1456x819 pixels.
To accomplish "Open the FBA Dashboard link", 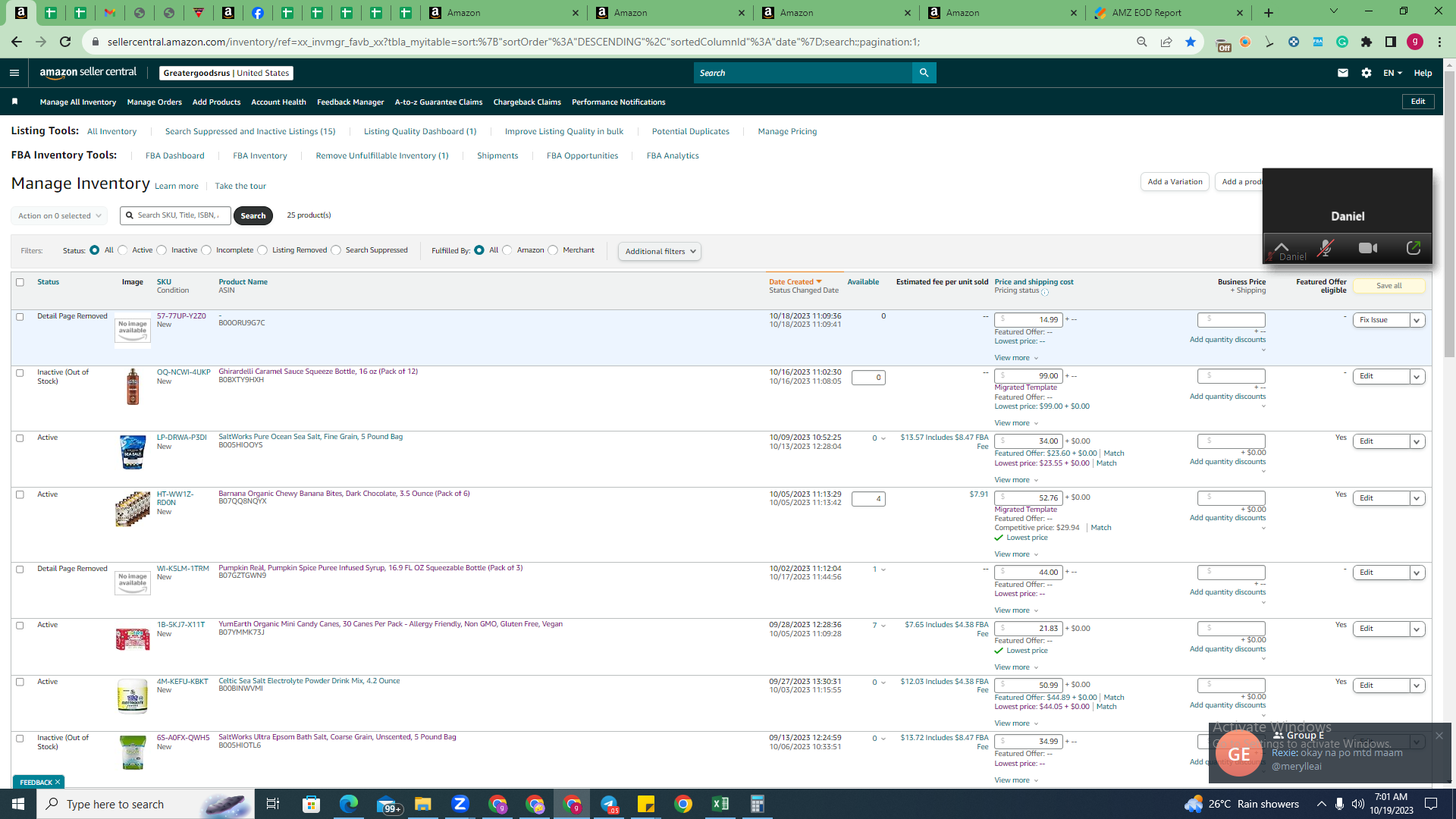I will 175,156.
